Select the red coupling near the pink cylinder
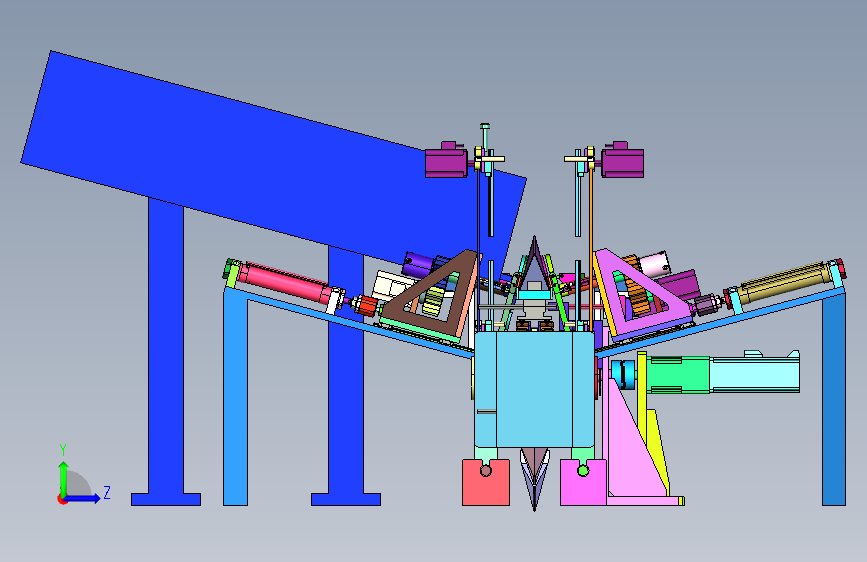This screenshot has height=562, width=867. 366,306
